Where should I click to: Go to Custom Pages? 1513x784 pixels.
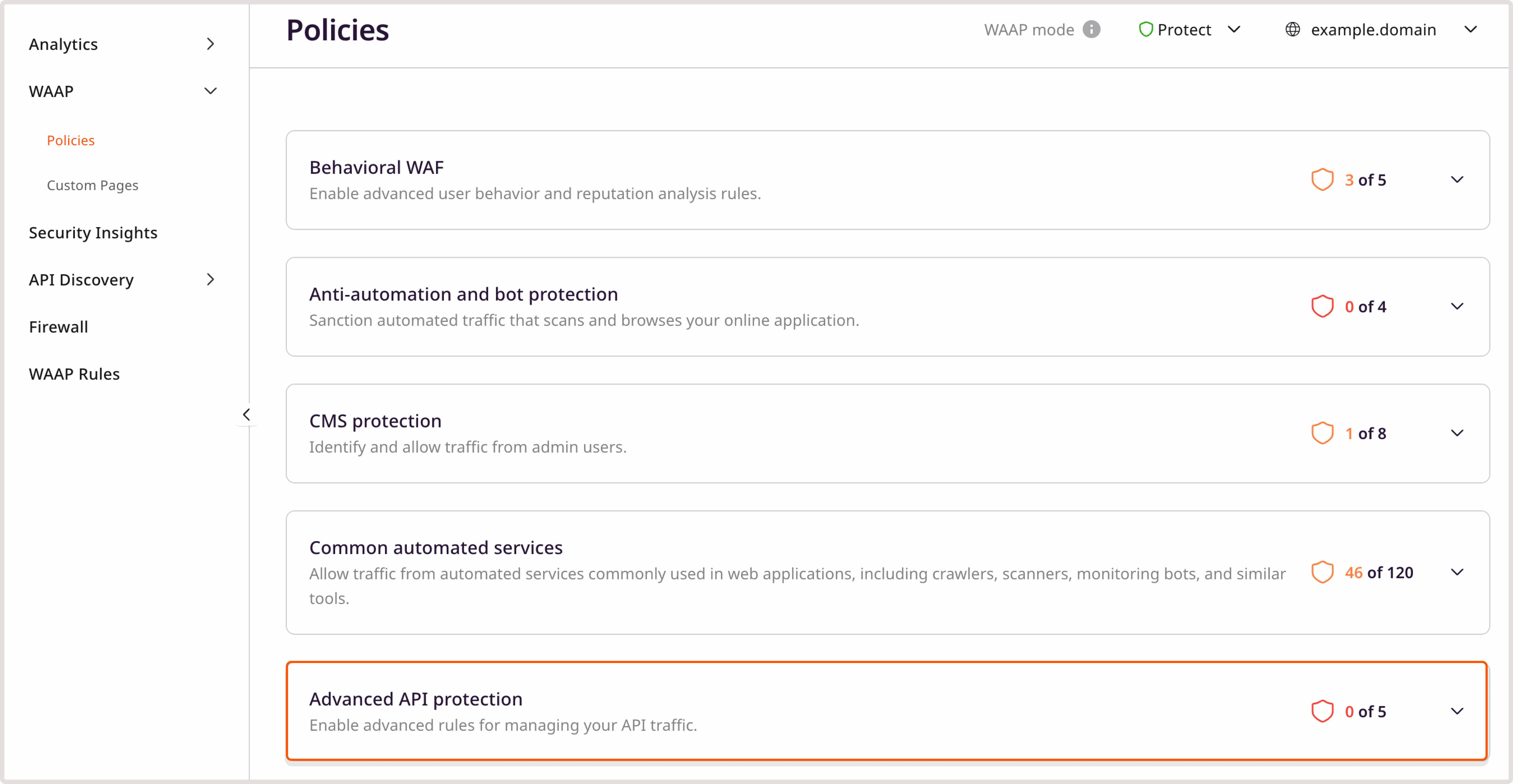tap(93, 186)
